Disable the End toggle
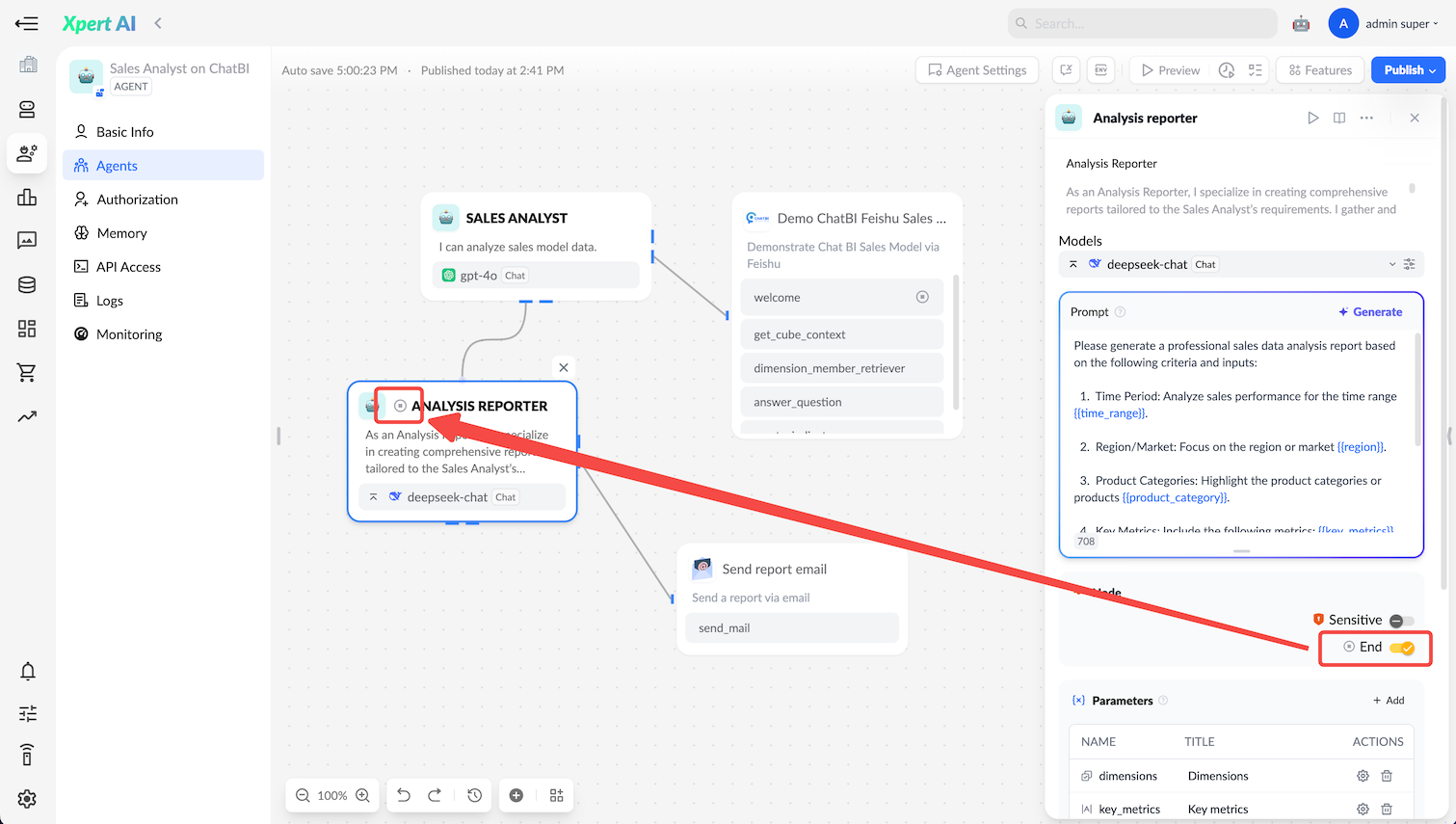This screenshot has width=1456, height=824. coord(1402,648)
